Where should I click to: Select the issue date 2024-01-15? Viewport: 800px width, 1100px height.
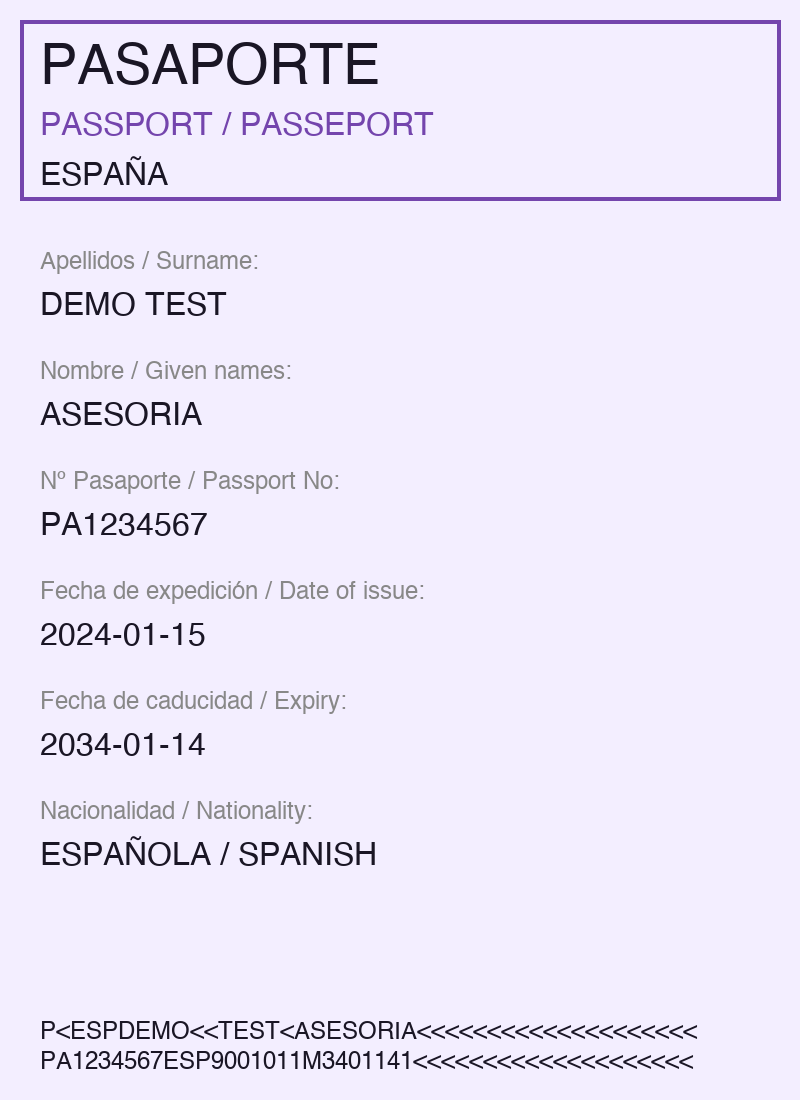tap(123, 635)
